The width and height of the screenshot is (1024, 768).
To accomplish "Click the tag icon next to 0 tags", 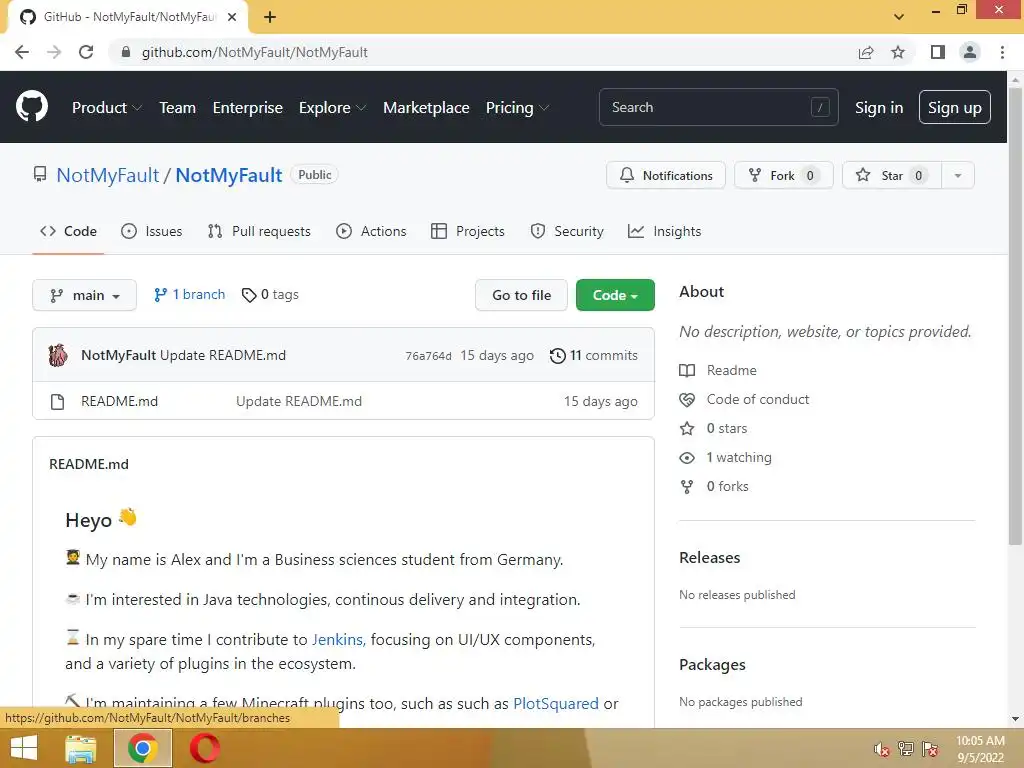I will coord(249,295).
